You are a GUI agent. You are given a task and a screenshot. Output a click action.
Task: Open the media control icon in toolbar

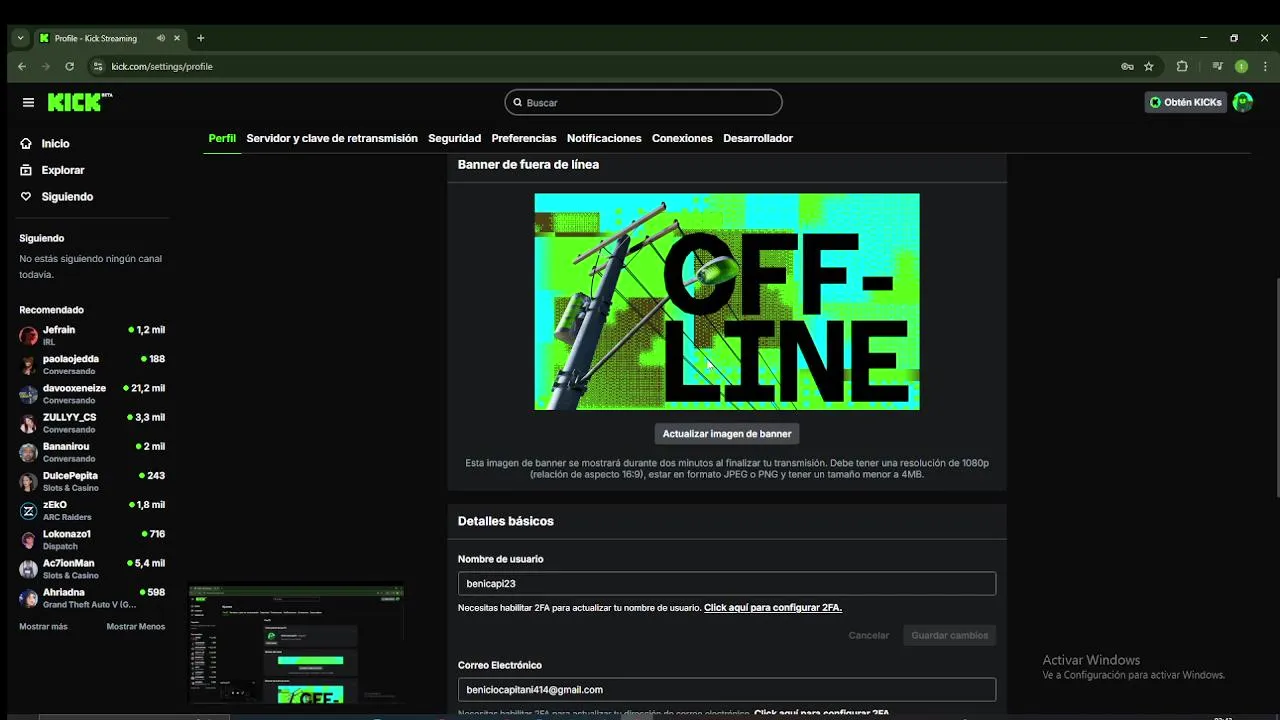tap(1217, 66)
